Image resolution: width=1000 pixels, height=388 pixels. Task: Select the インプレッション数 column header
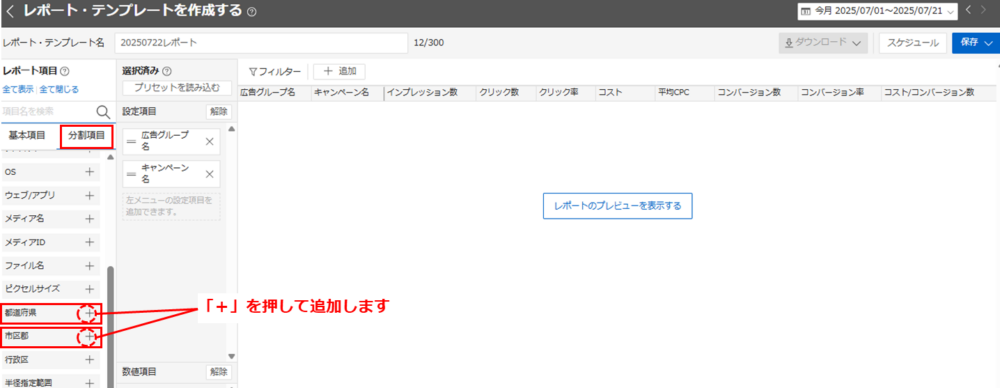[x=422, y=93]
